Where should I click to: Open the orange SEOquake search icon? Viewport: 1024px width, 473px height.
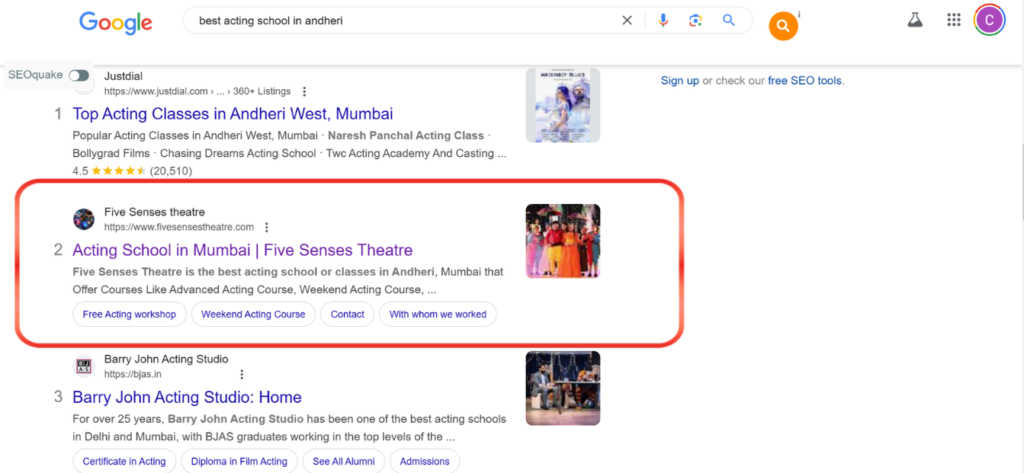(x=783, y=26)
